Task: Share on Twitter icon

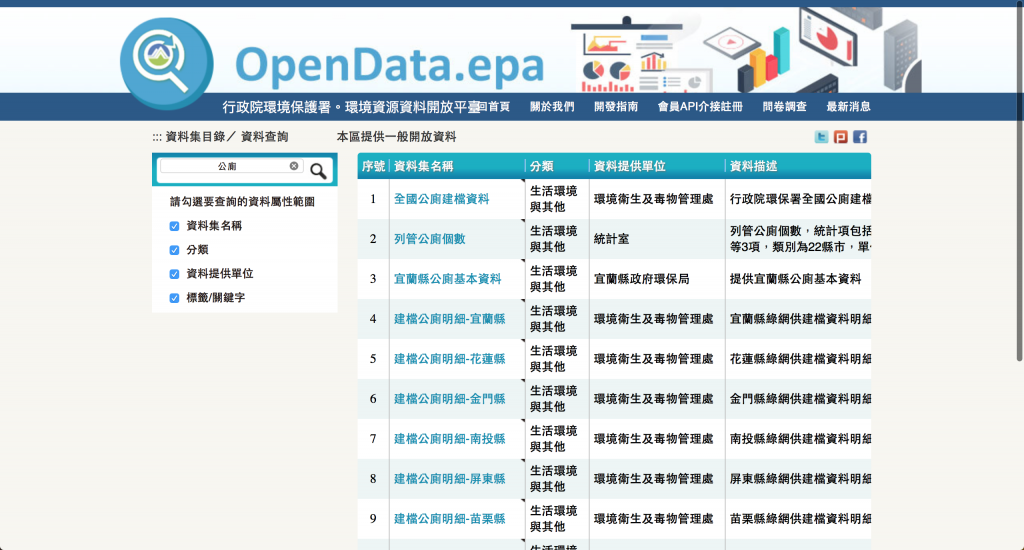Action: click(822, 137)
